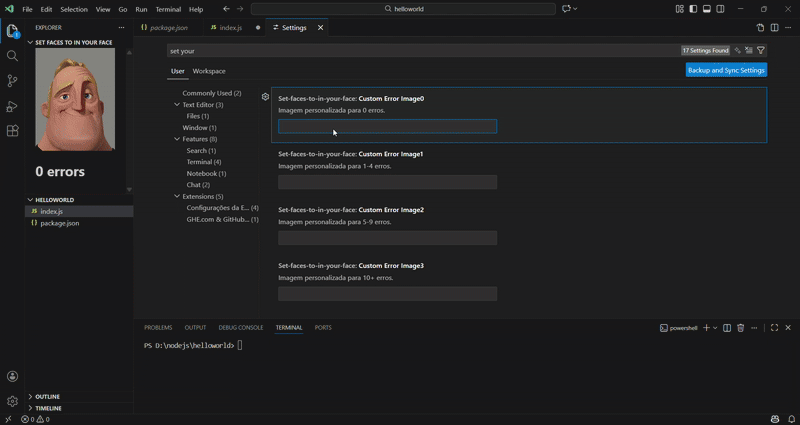
Task: Open remote window indicator in status bar
Action: [x=8, y=419]
